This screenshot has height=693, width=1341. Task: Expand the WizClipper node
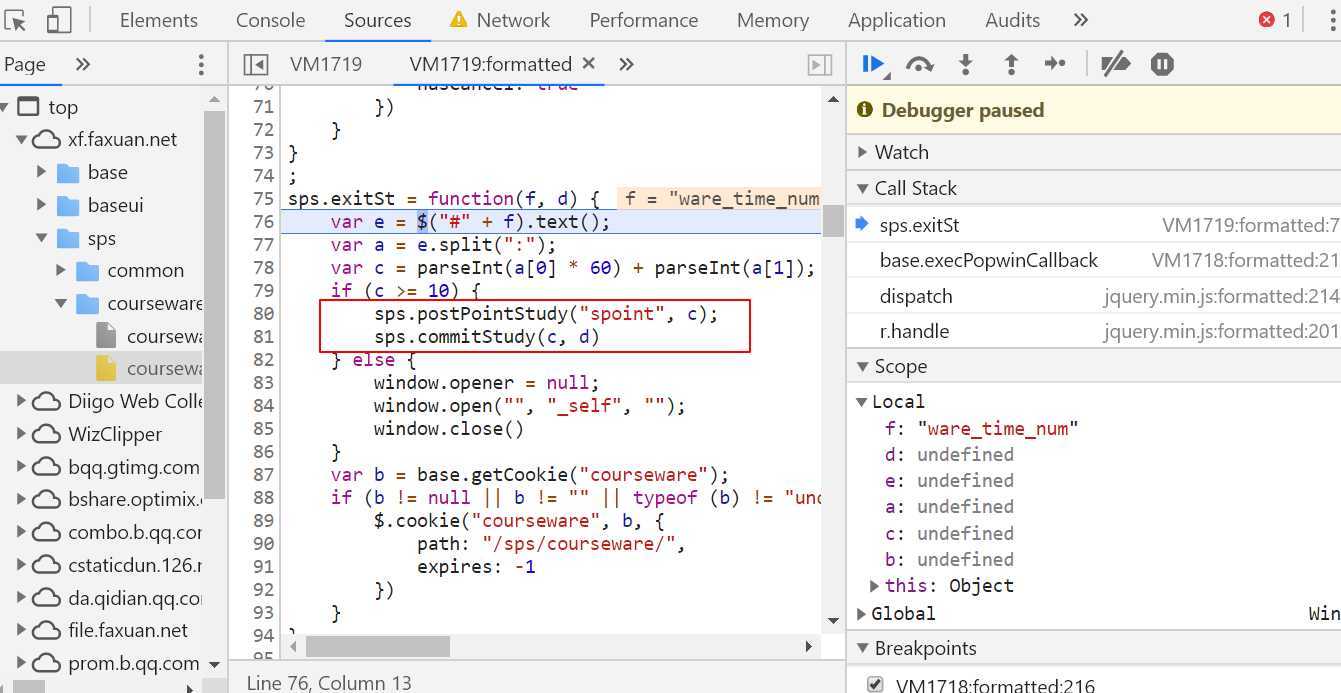coord(22,434)
